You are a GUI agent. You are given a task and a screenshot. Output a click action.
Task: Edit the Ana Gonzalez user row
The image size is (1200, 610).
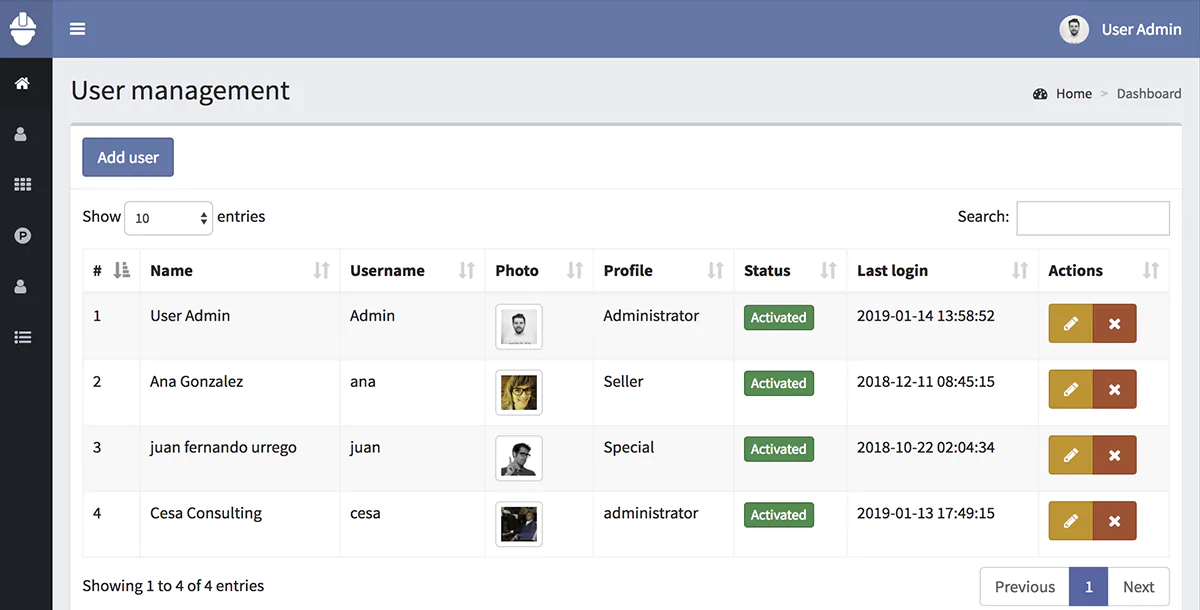pyautogui.click(x=1070, y=390)
